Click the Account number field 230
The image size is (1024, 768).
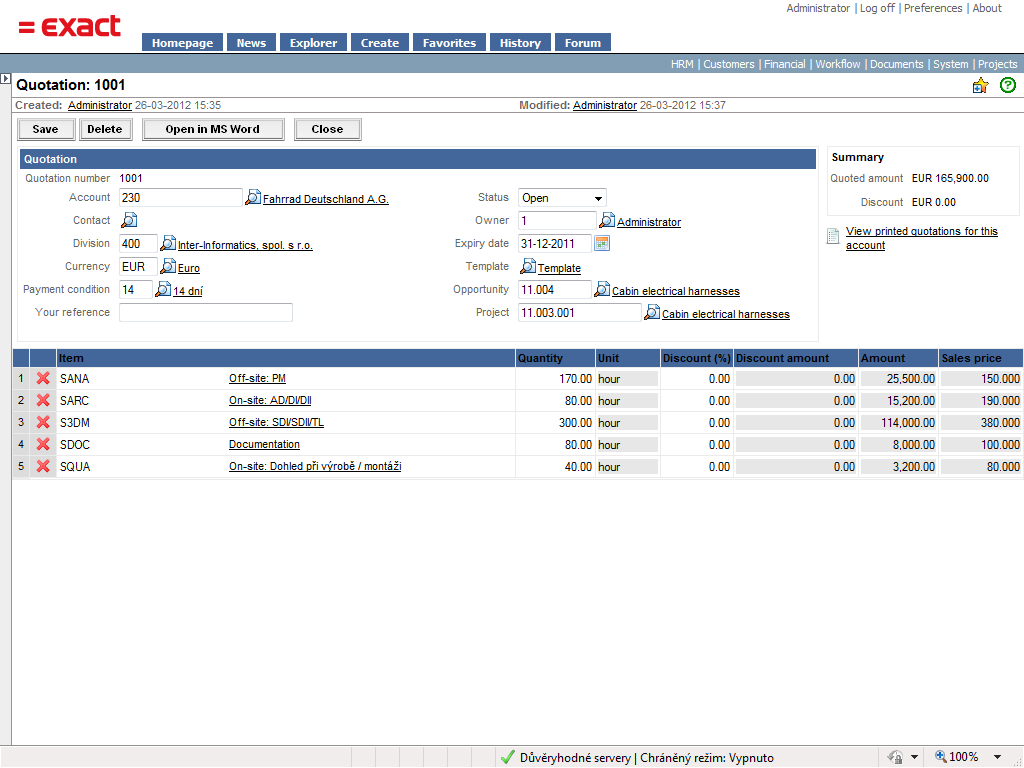181,197
